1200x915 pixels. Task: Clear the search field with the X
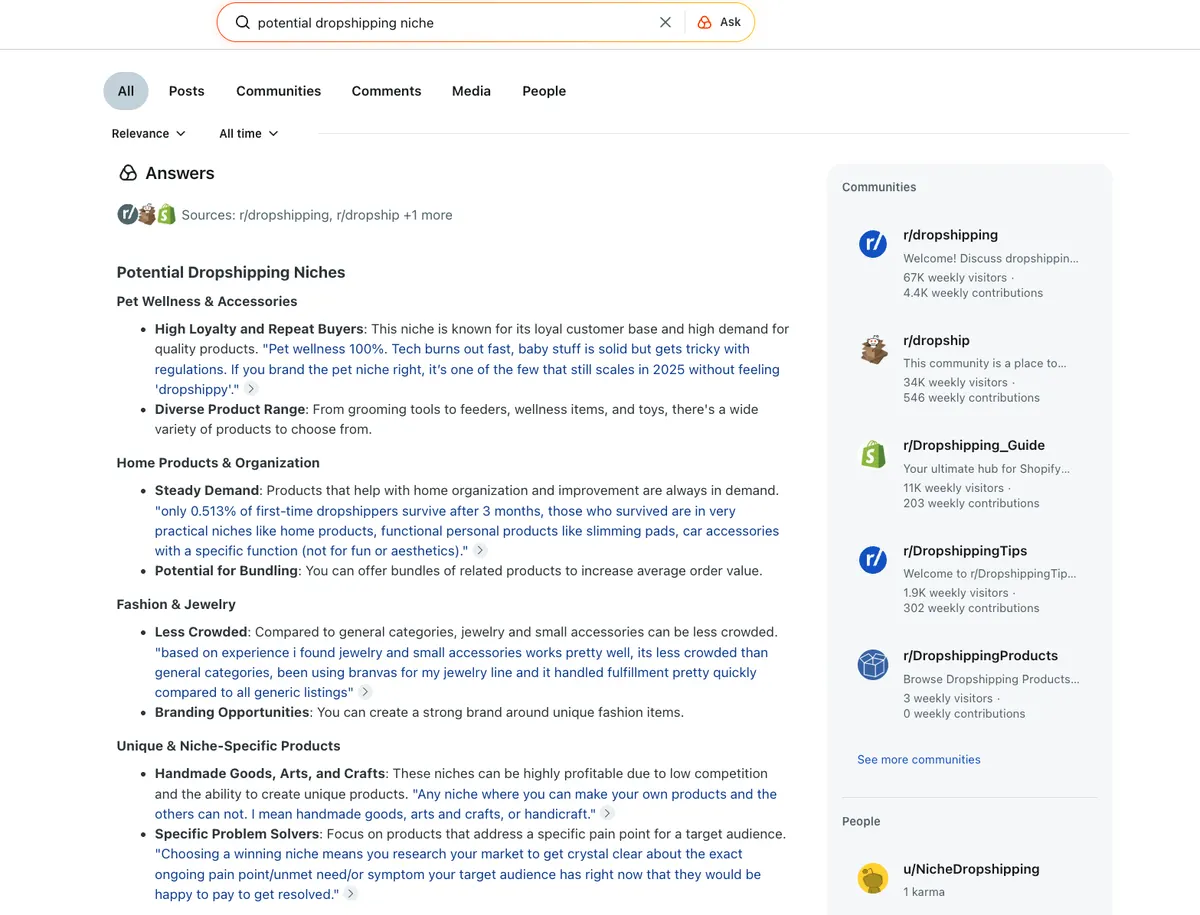pos(665,21)
